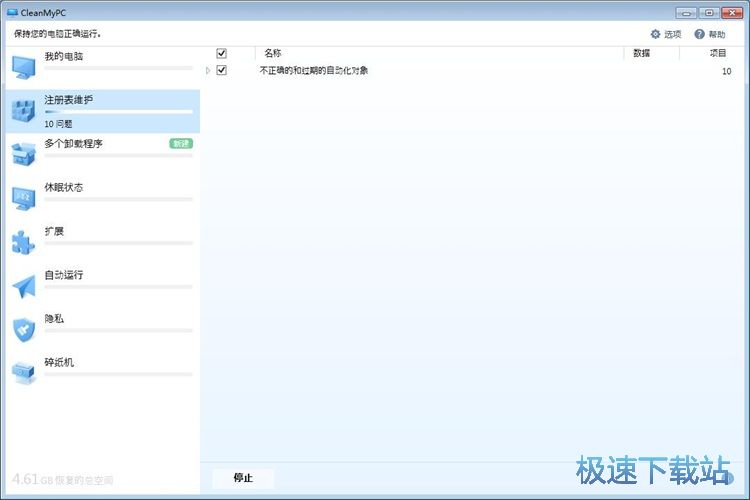
Task: Maximize the CleanMyPC window
Action: (709, 13)
